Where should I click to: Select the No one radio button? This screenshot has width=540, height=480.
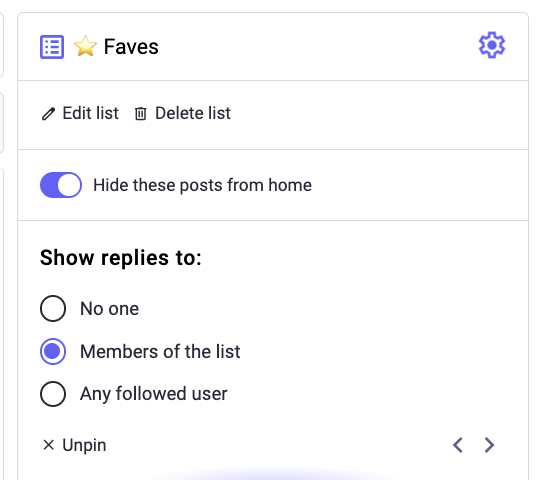click(x=53, y=308)
